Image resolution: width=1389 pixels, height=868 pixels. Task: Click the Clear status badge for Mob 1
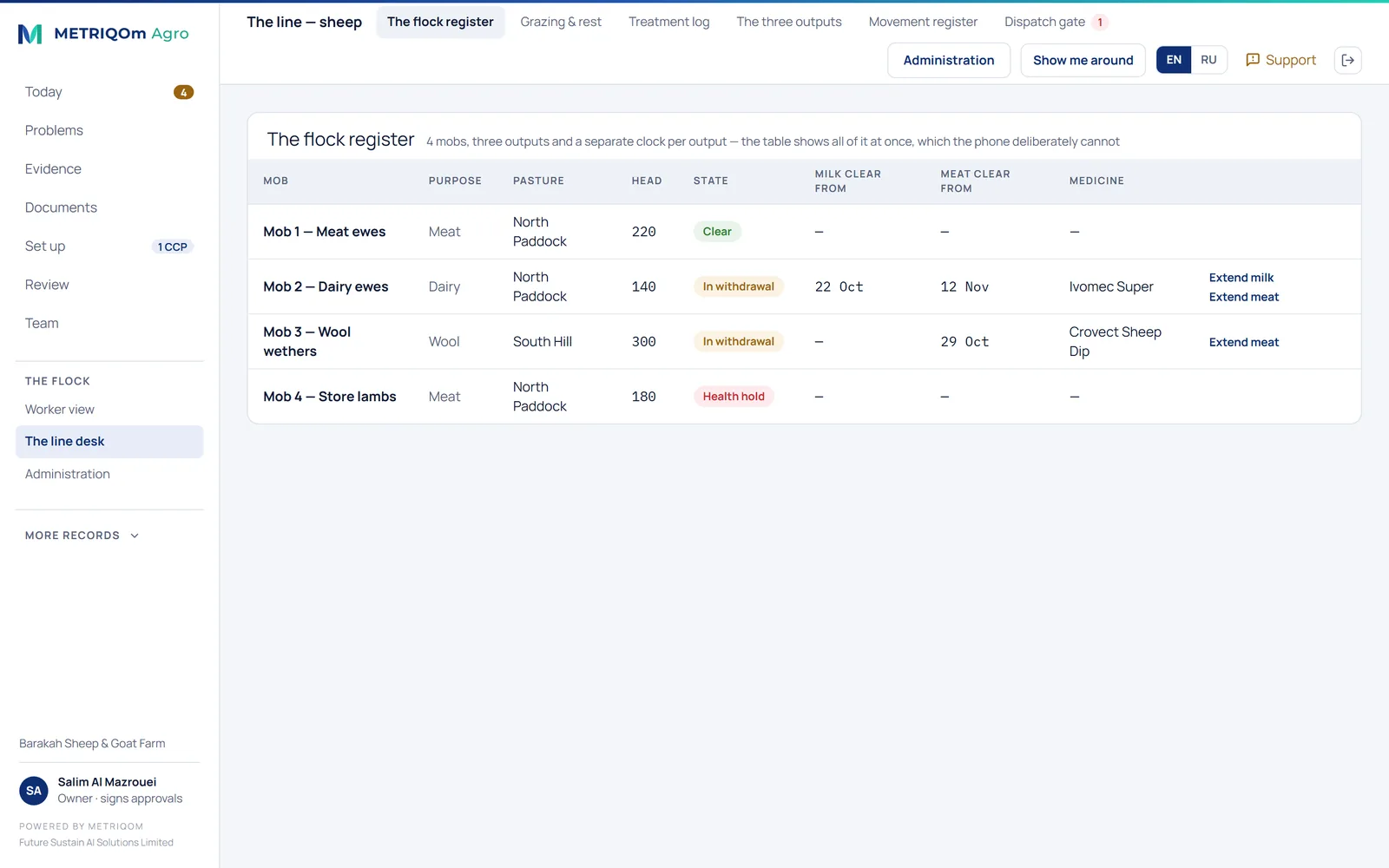coord(717,232)
